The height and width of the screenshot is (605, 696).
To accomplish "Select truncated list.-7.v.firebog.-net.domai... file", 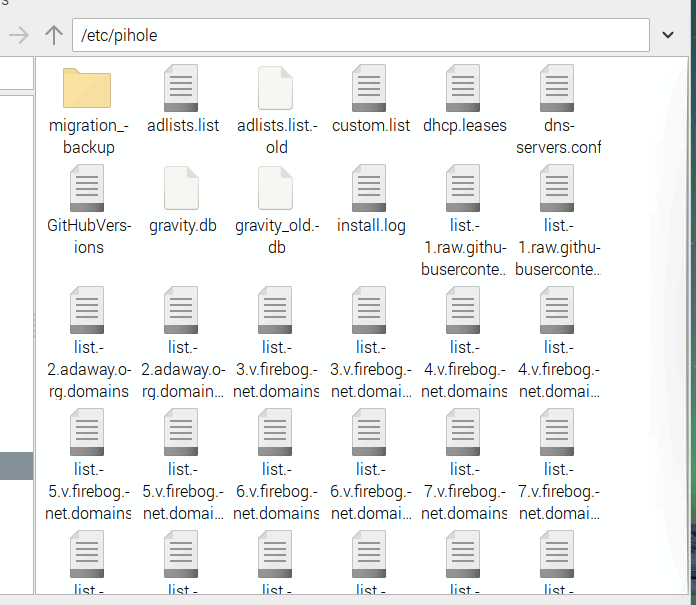I will [x=557, y=432].
